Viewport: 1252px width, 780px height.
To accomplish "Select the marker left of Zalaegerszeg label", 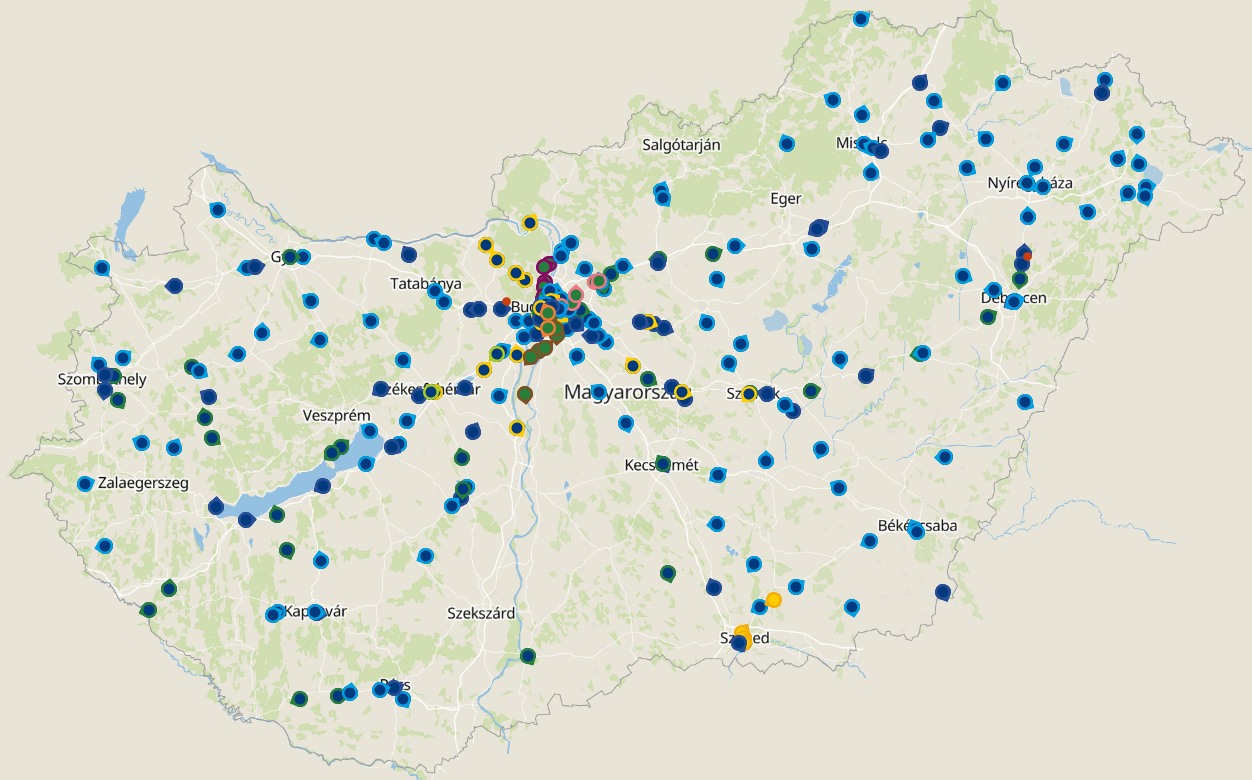I will 85,484.
